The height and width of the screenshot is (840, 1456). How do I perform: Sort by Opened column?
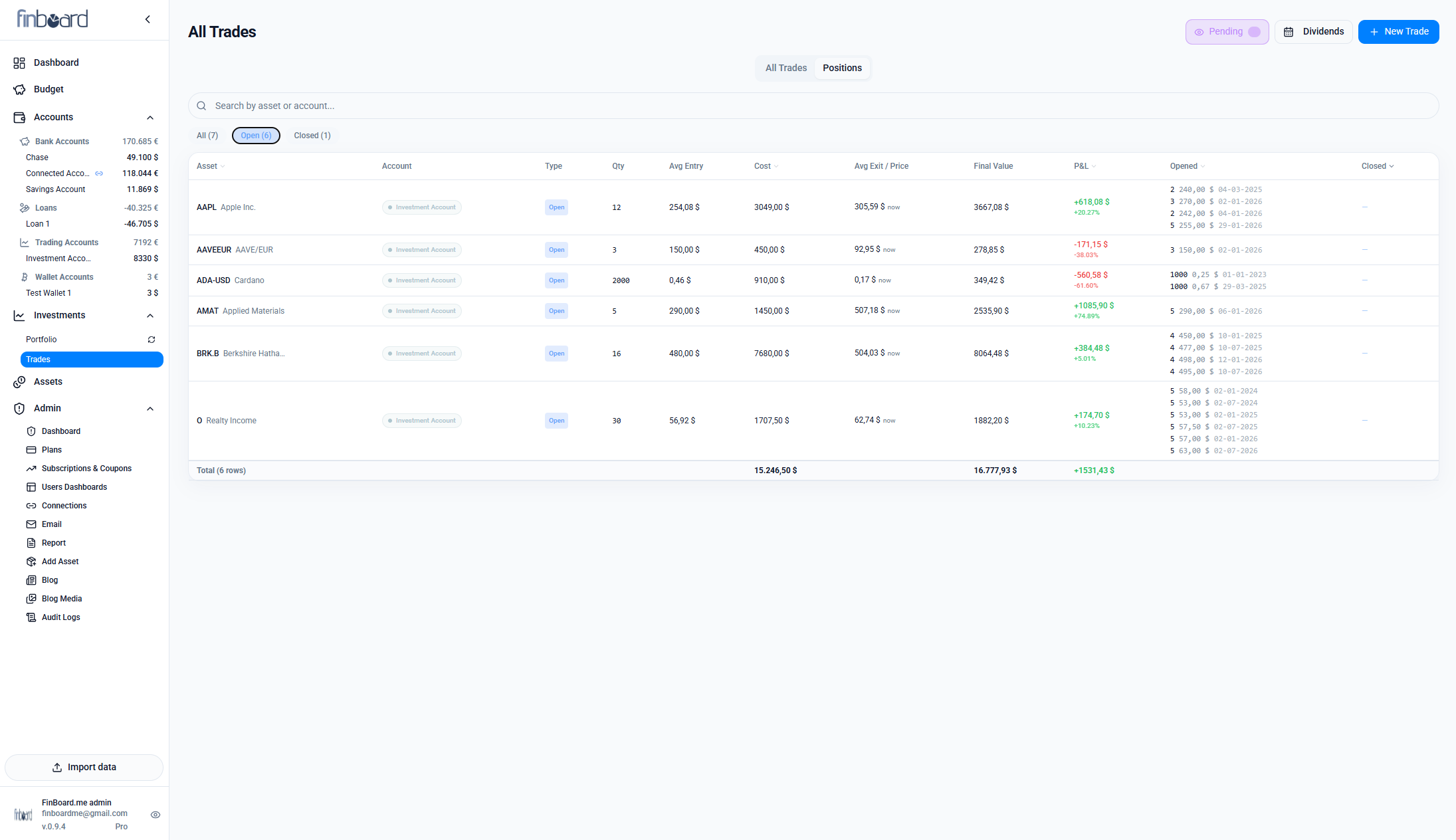1188,166
